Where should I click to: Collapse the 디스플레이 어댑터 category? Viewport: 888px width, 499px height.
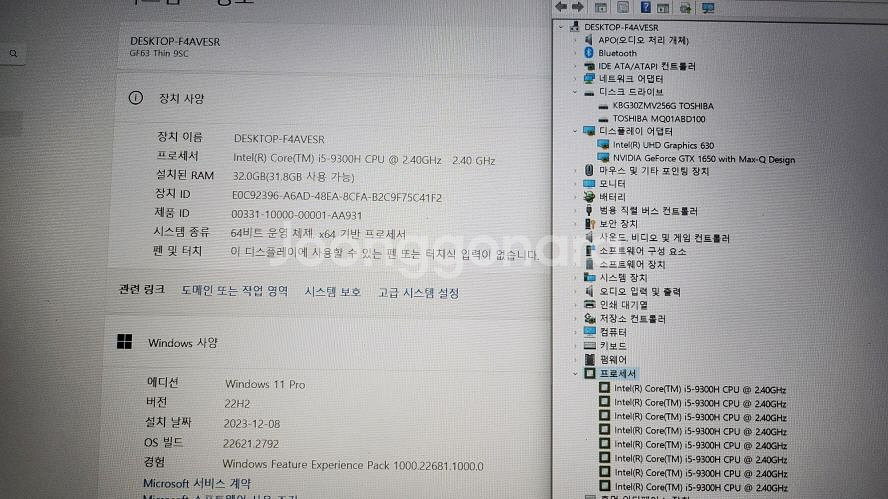(x=575, y=131)
